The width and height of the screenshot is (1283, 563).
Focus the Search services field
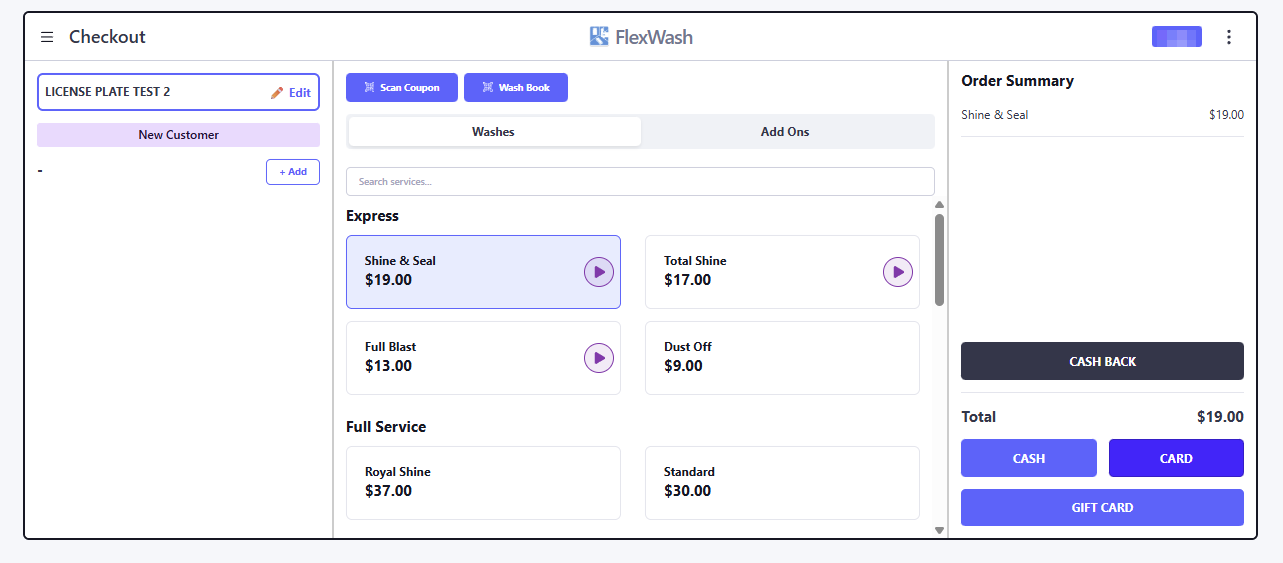point(640,182)
